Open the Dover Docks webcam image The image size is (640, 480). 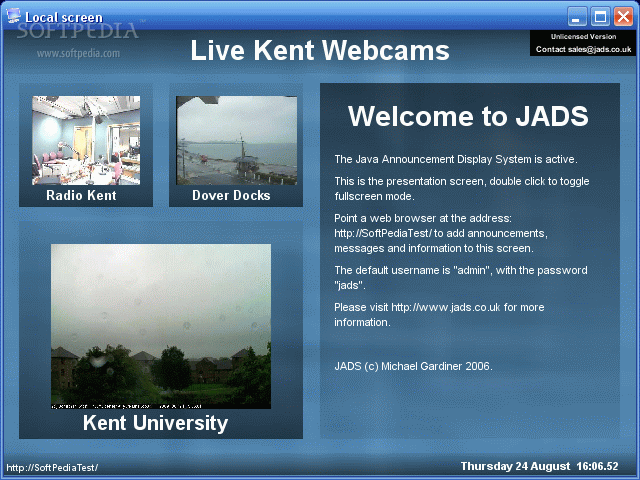coord(236,140)
